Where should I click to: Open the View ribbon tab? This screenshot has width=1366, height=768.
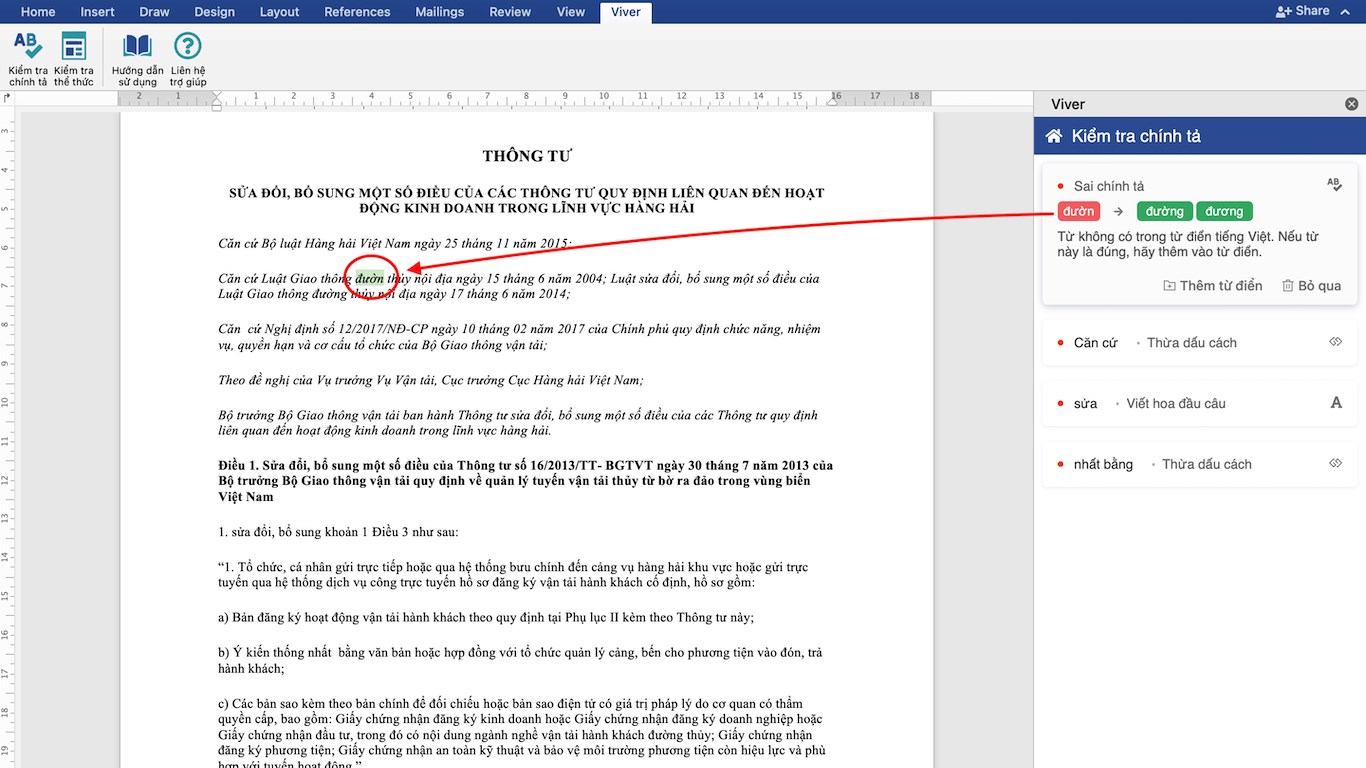coord(571,12)
